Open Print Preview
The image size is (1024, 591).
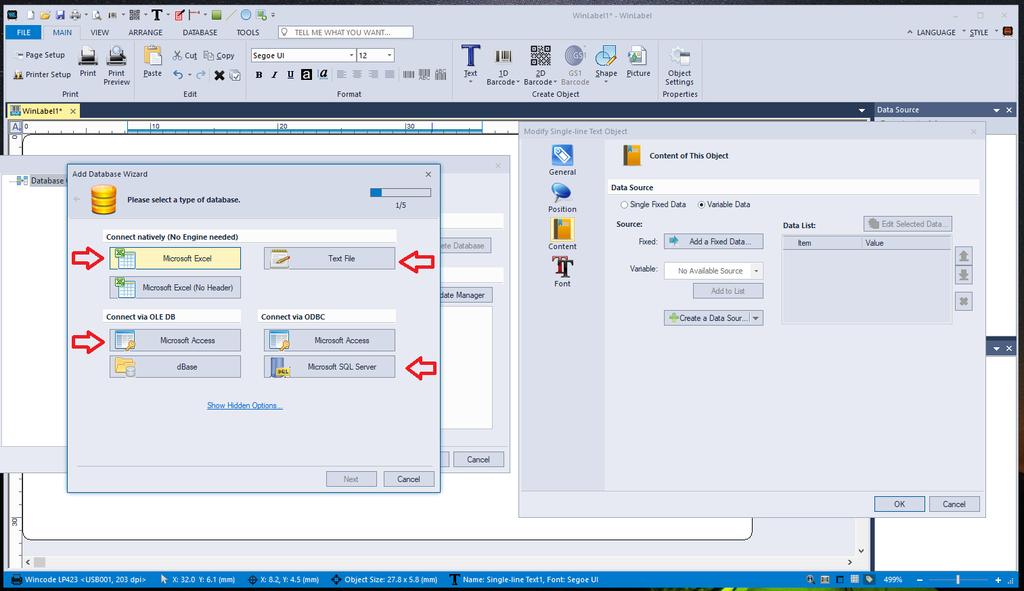click(x=116, y=66)
